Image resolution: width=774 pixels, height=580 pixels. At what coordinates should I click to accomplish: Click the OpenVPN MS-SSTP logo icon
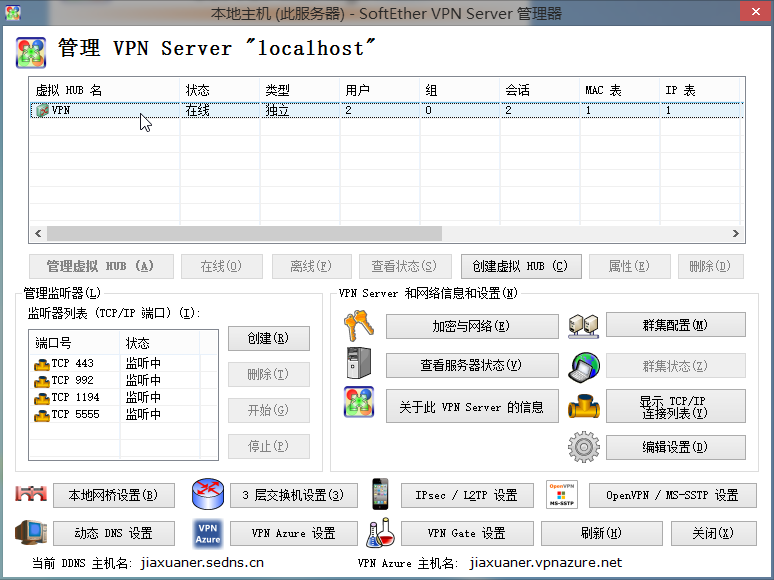(x=561, y=495)
